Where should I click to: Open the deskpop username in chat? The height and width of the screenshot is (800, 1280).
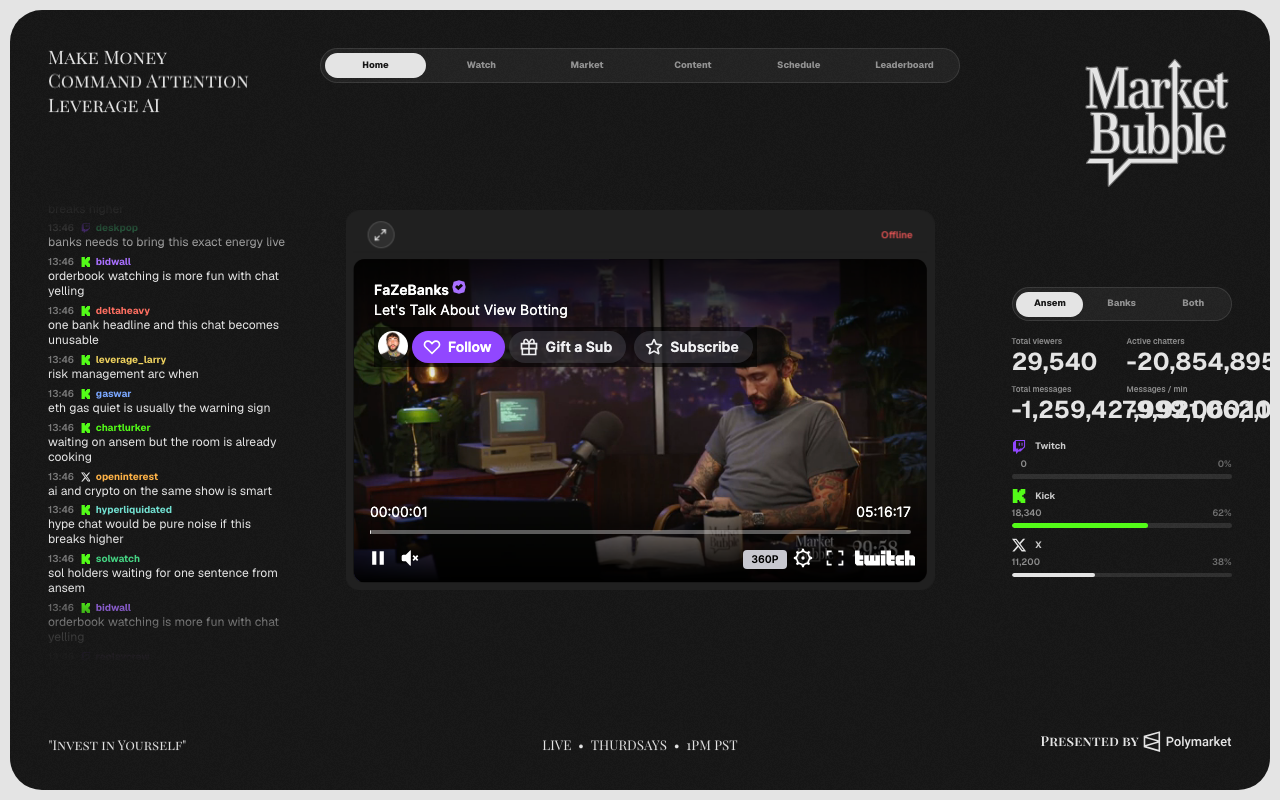pos(117,228)
